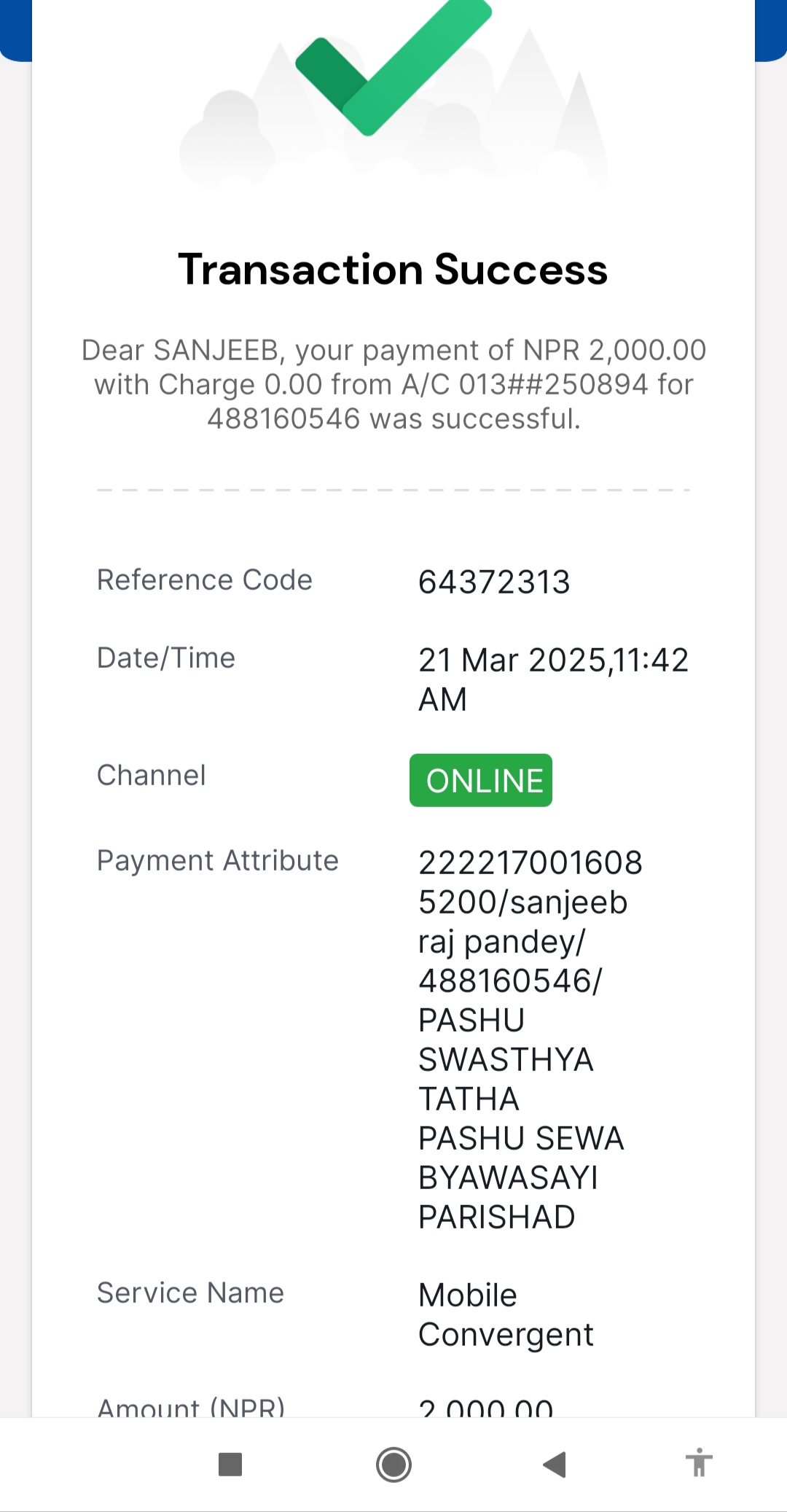Screen dimensions: 787x1512
Task: Tap the green ONLINE channel badge
Action: (x=481, y=780)
